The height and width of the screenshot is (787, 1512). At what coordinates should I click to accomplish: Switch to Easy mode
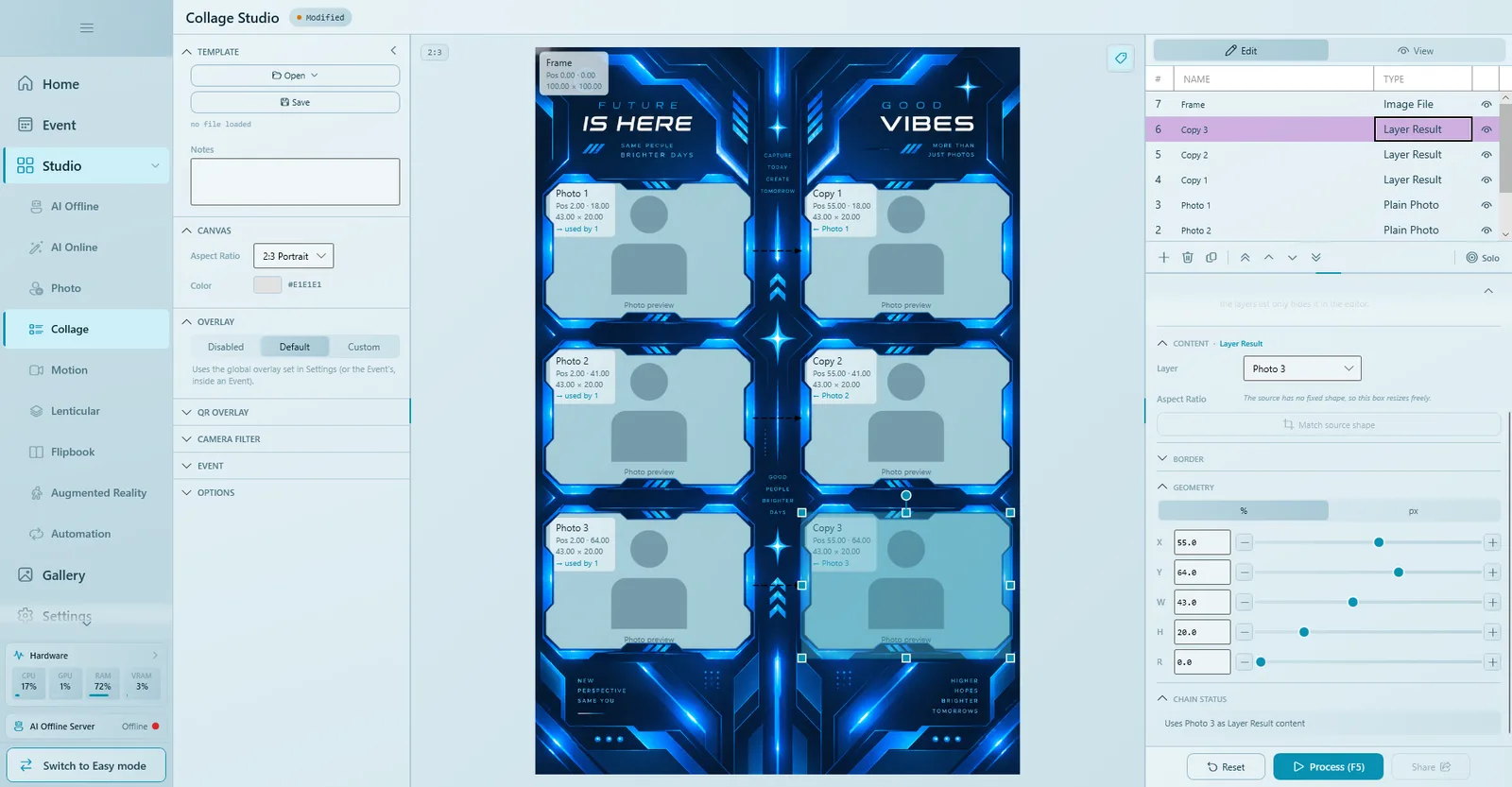coord(86,765)
